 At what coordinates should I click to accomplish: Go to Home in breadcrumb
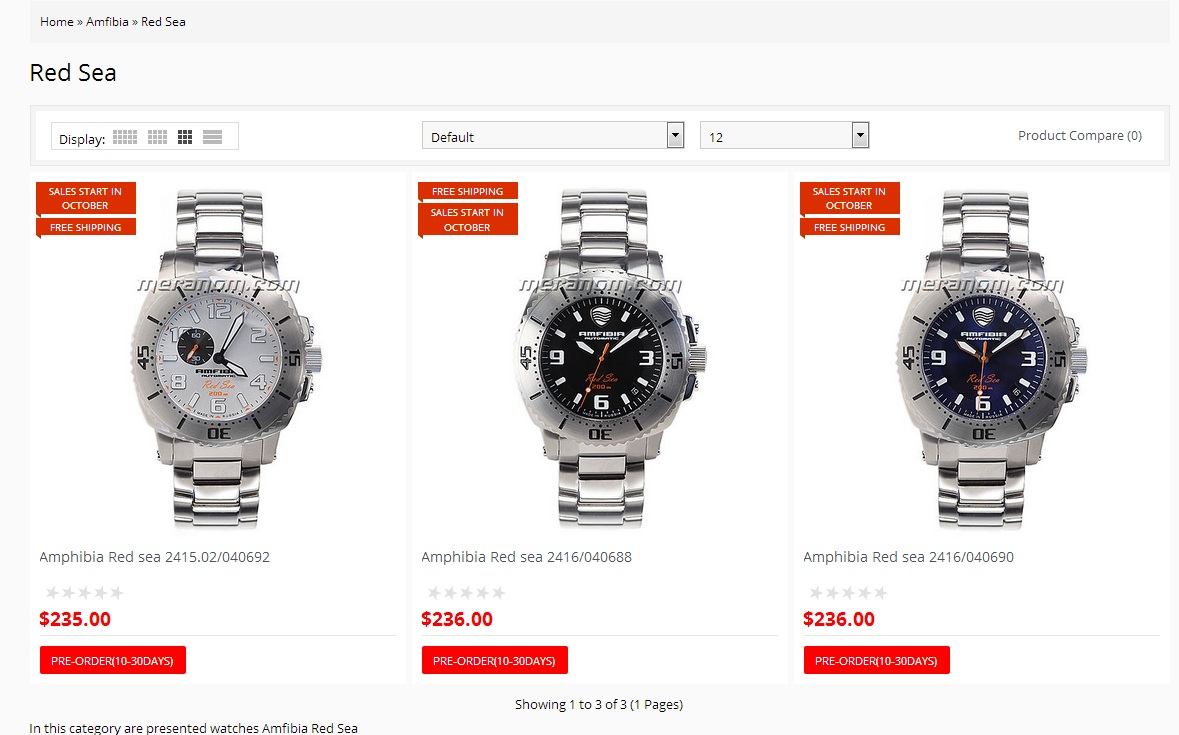tap(56, 21)
